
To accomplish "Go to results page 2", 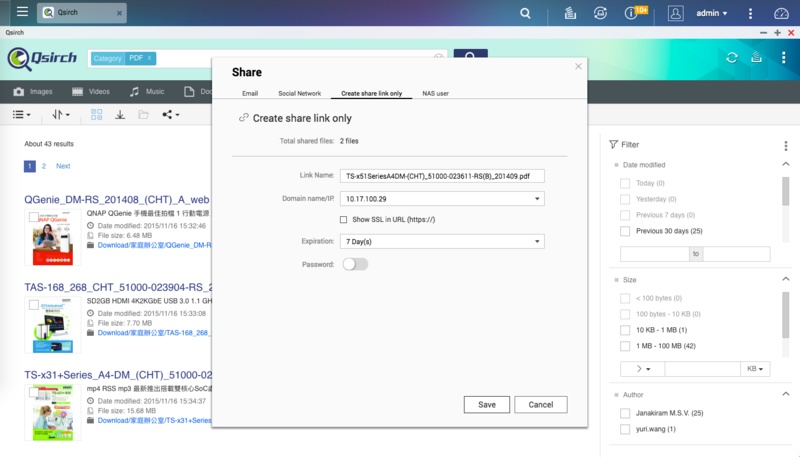I will (x=44, y=166).
